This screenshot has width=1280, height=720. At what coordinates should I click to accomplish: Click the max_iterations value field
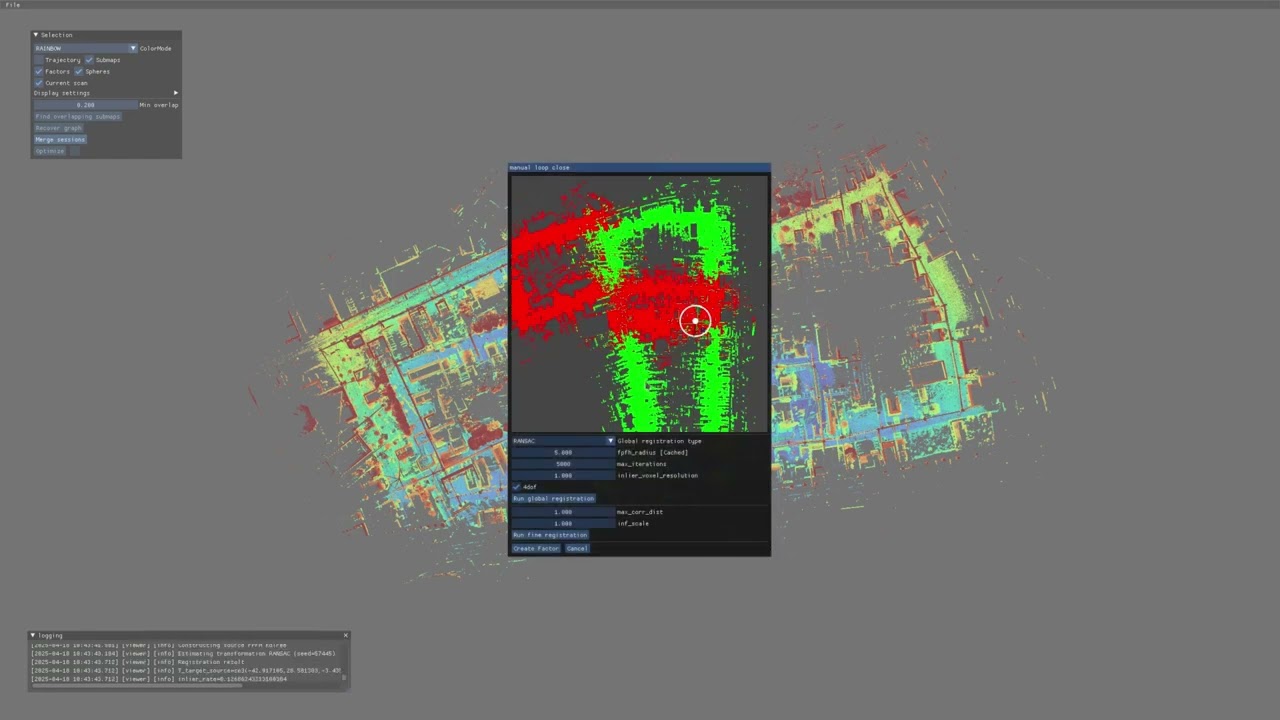(x=563, y=464)
